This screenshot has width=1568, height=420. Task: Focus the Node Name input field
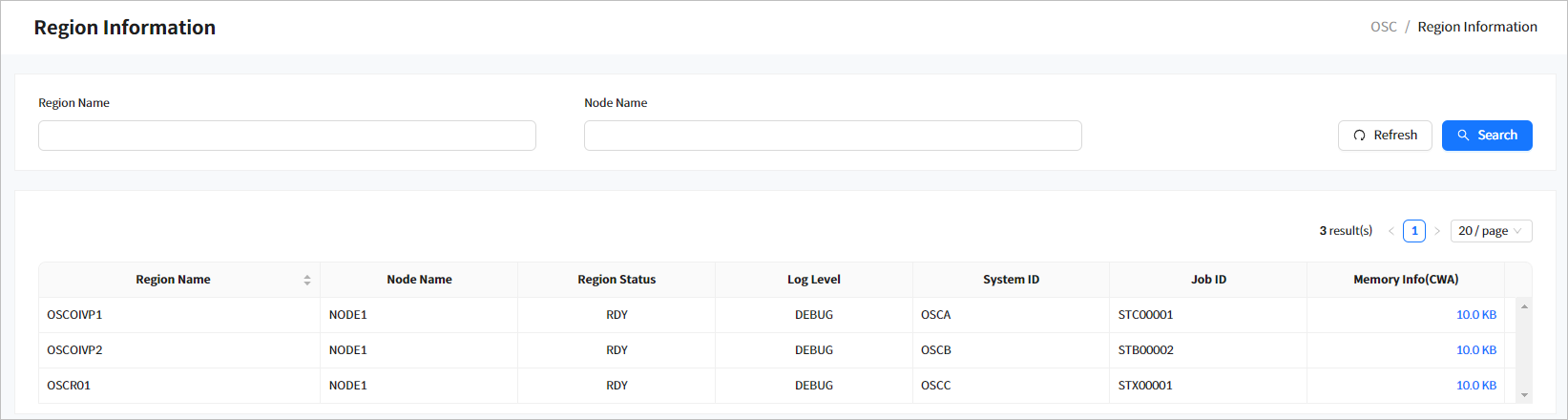(832, 136)
